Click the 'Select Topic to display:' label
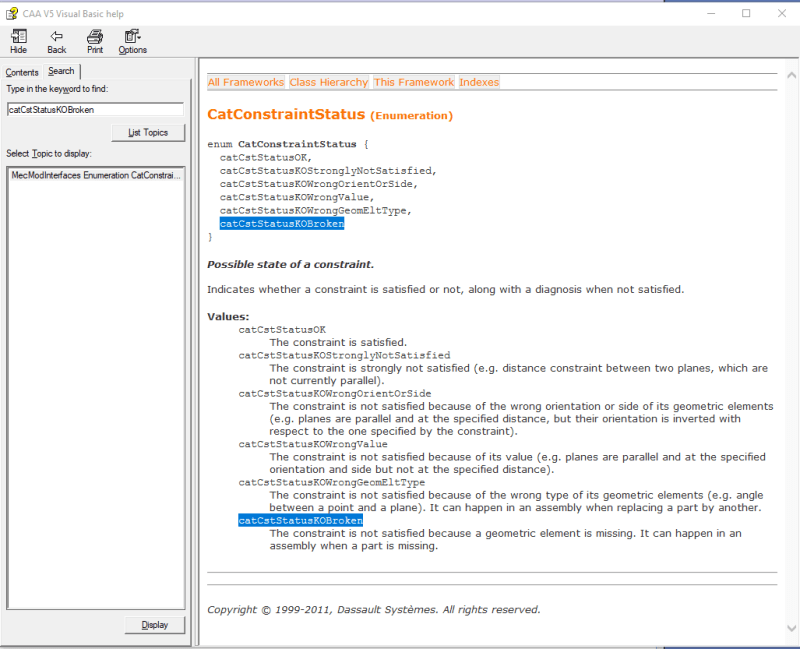The width and height of the screenshot is (800, 649). (49, 154)
